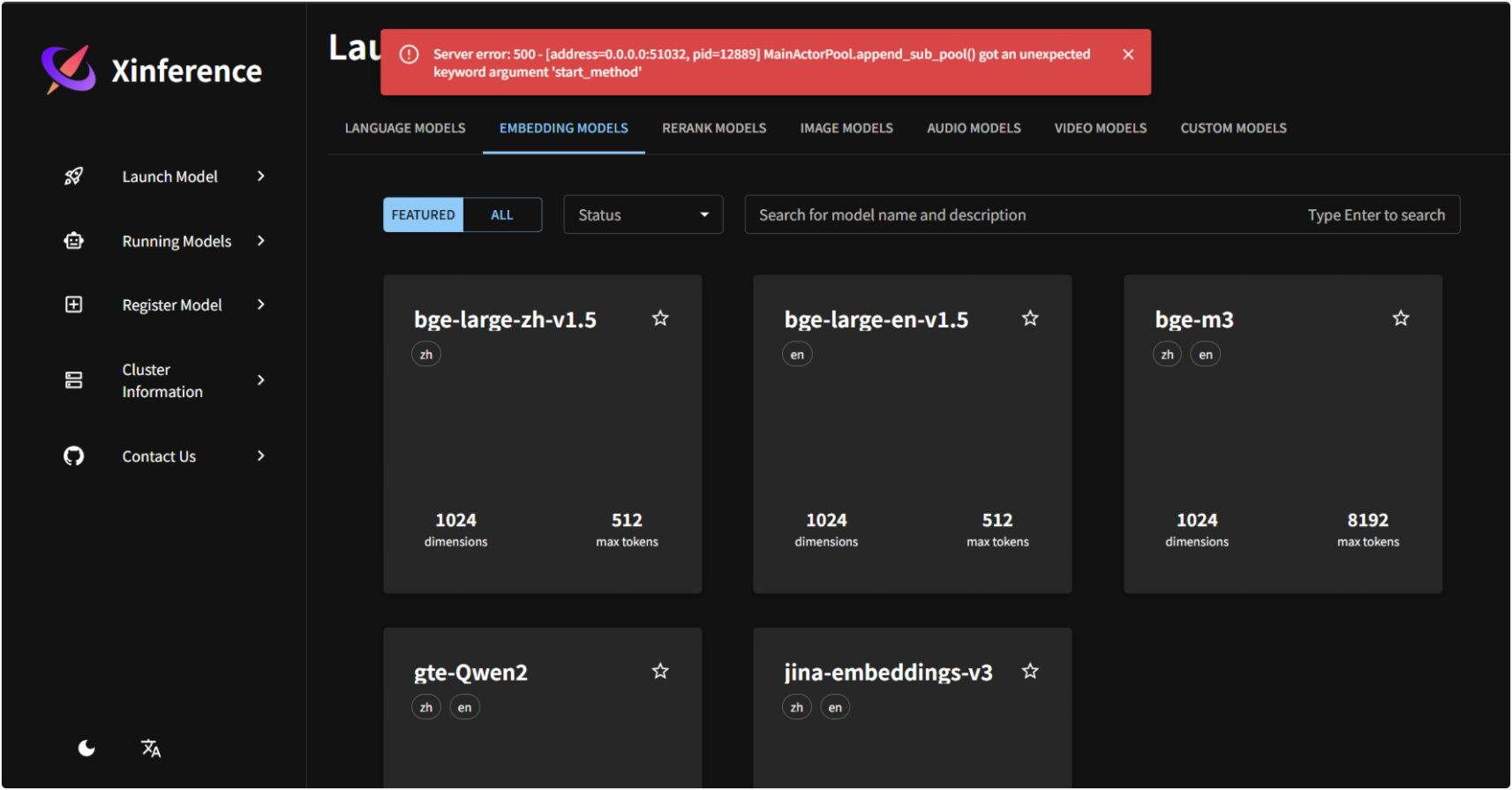Open the gte-Qwen2 model card
The height and width of the screenshot is (790, 1512).
pos(543,708)
